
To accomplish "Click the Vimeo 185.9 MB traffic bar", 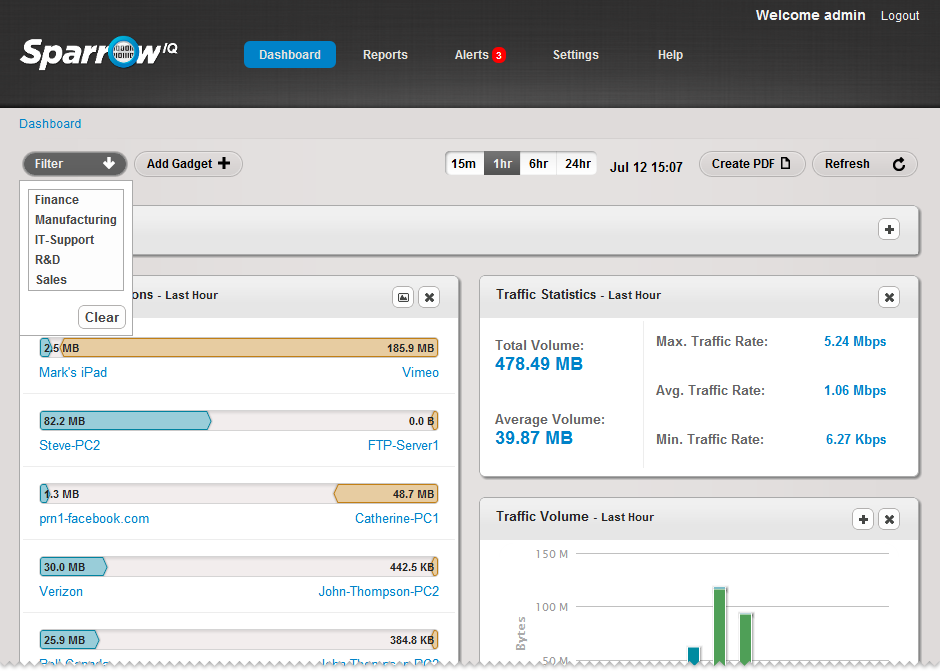I will tap(250, 348).
